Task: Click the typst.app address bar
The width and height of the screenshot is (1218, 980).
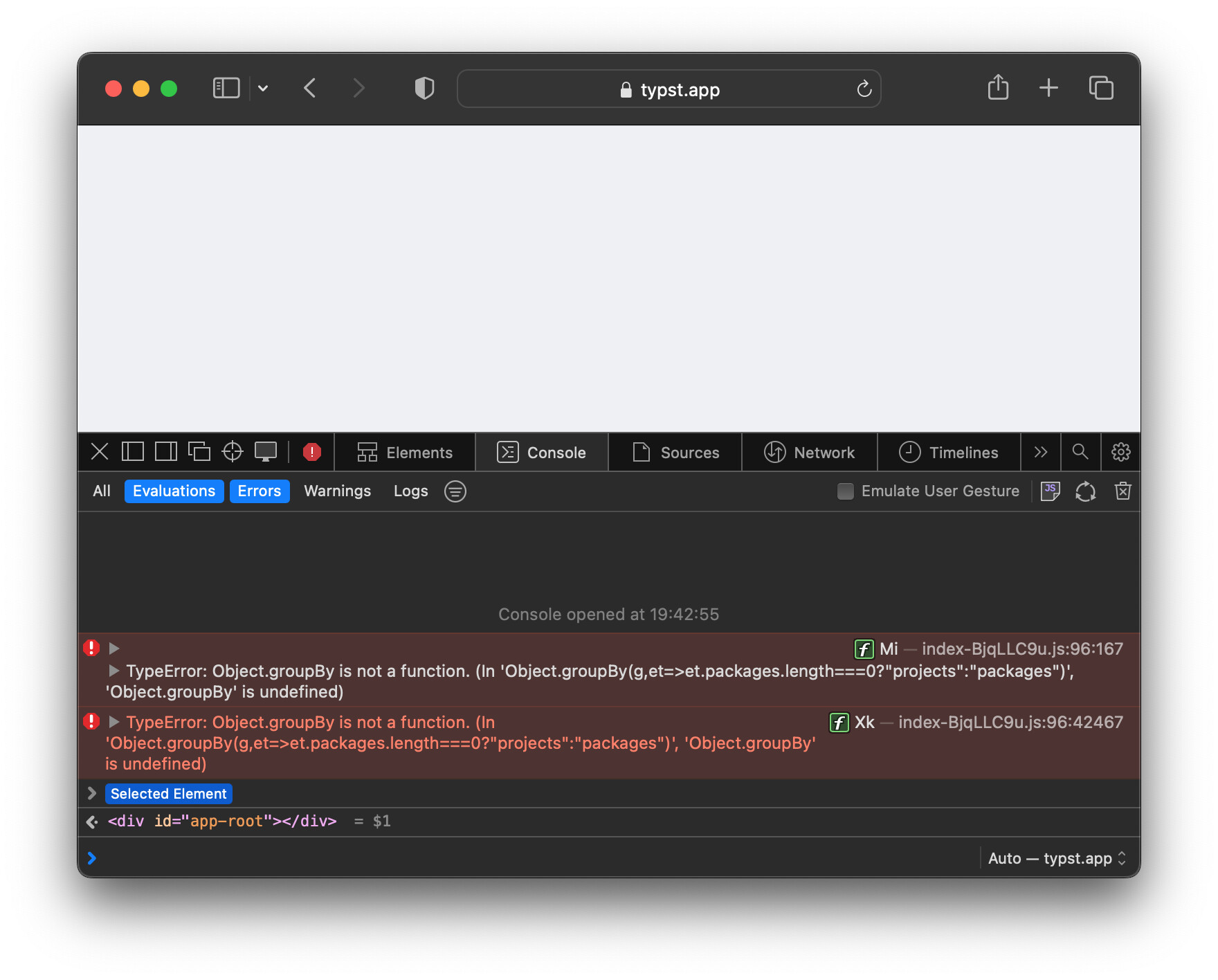Action: [669, 89]
